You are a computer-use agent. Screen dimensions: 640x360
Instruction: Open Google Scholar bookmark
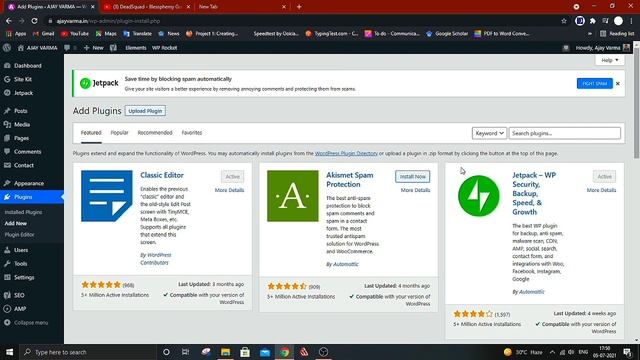tap(447, 33)
